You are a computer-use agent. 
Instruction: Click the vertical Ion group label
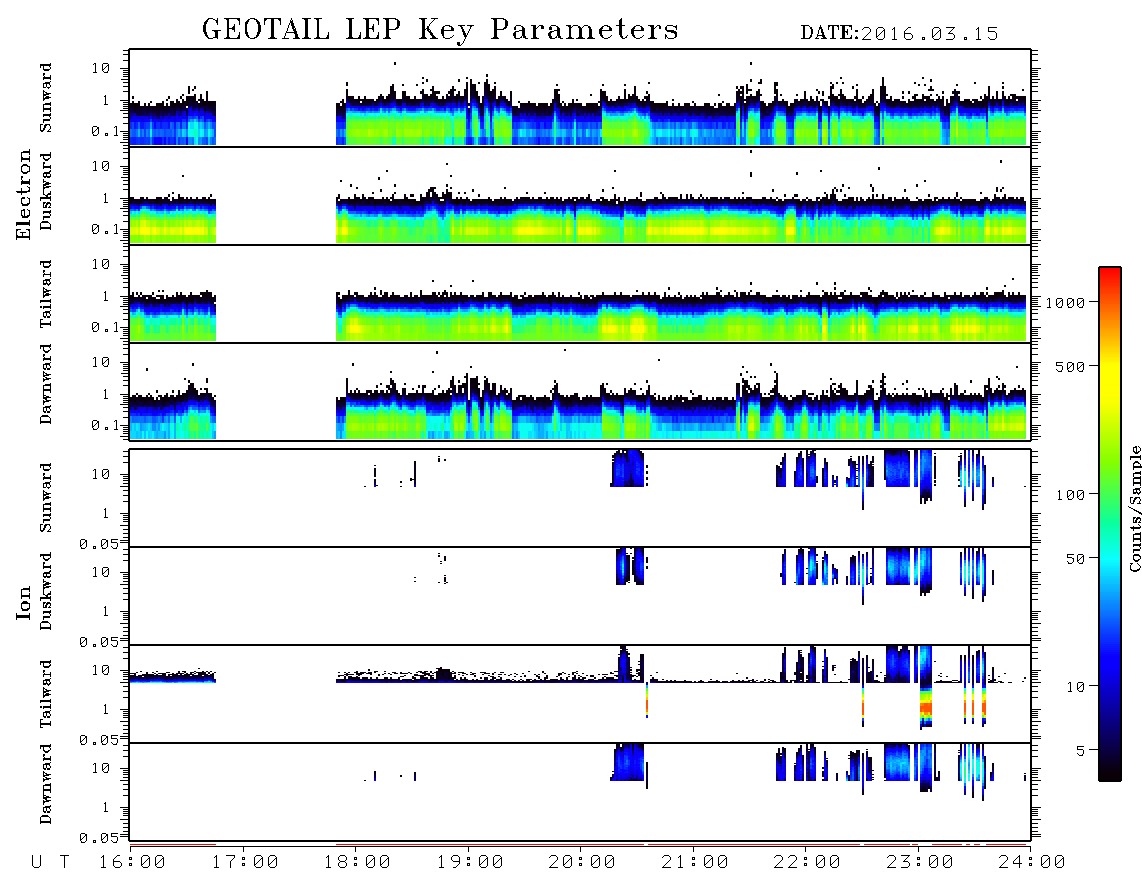(x=24, y=602)
